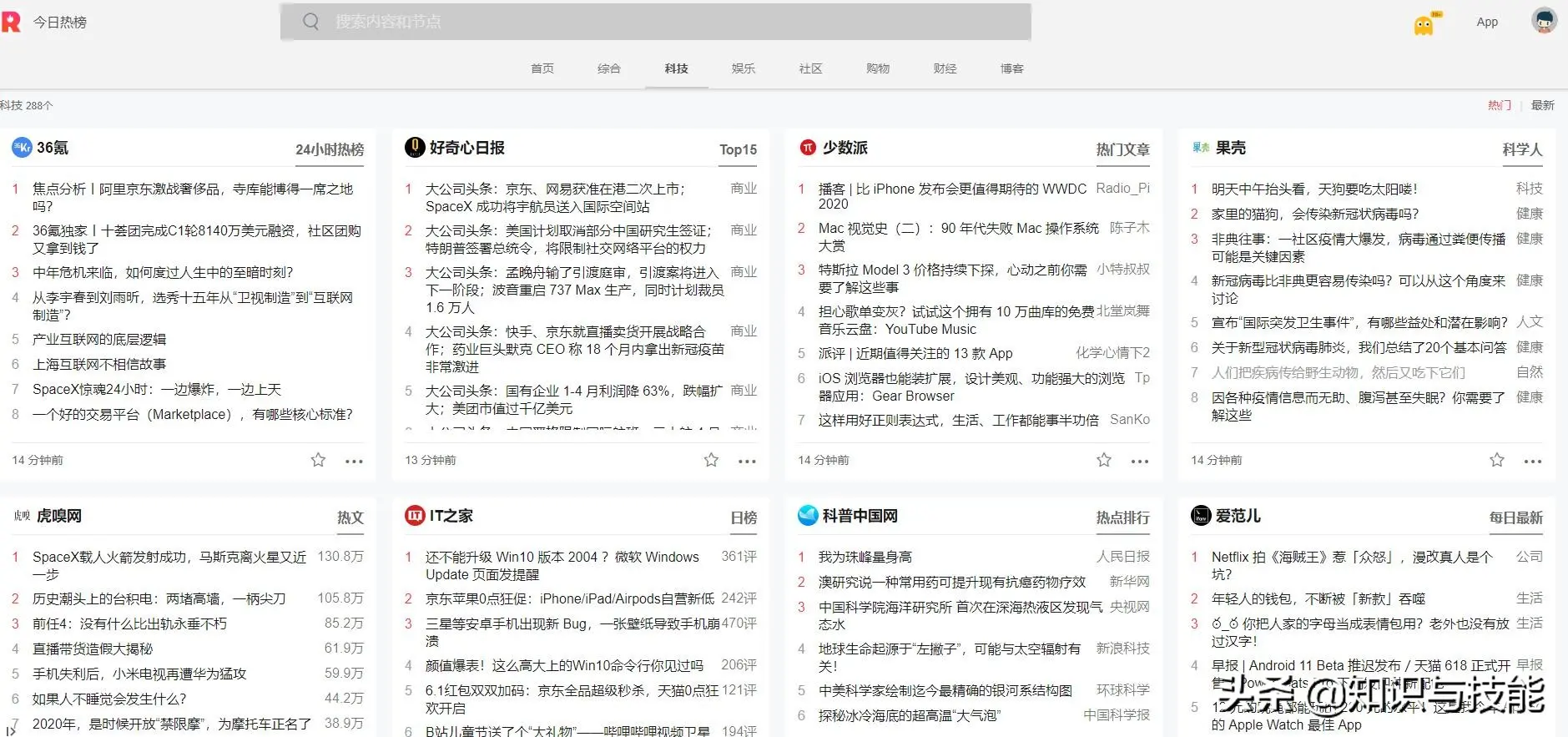Open article SpaceX惊魂24小时
Screen dimensions: 1568x737
[x=157, y=390]
